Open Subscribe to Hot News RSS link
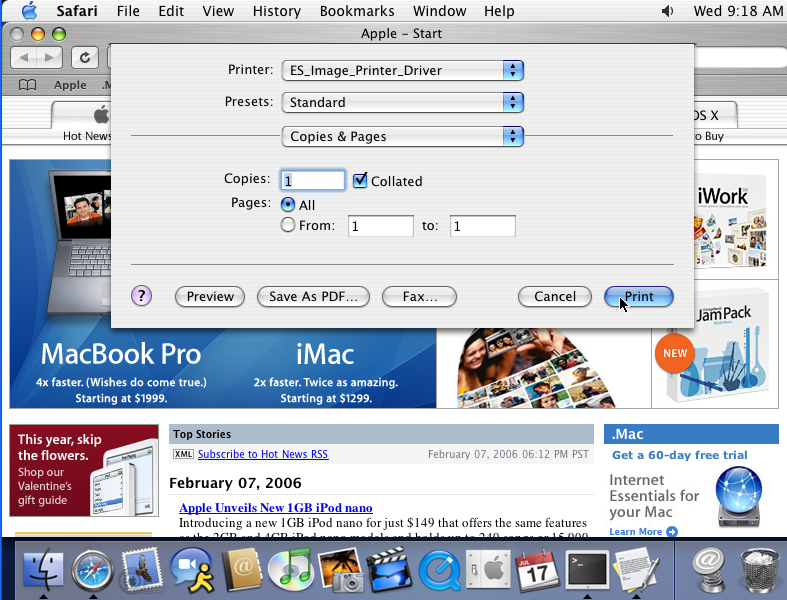Viewport: 787px width, 600px height. pos(263,454)
